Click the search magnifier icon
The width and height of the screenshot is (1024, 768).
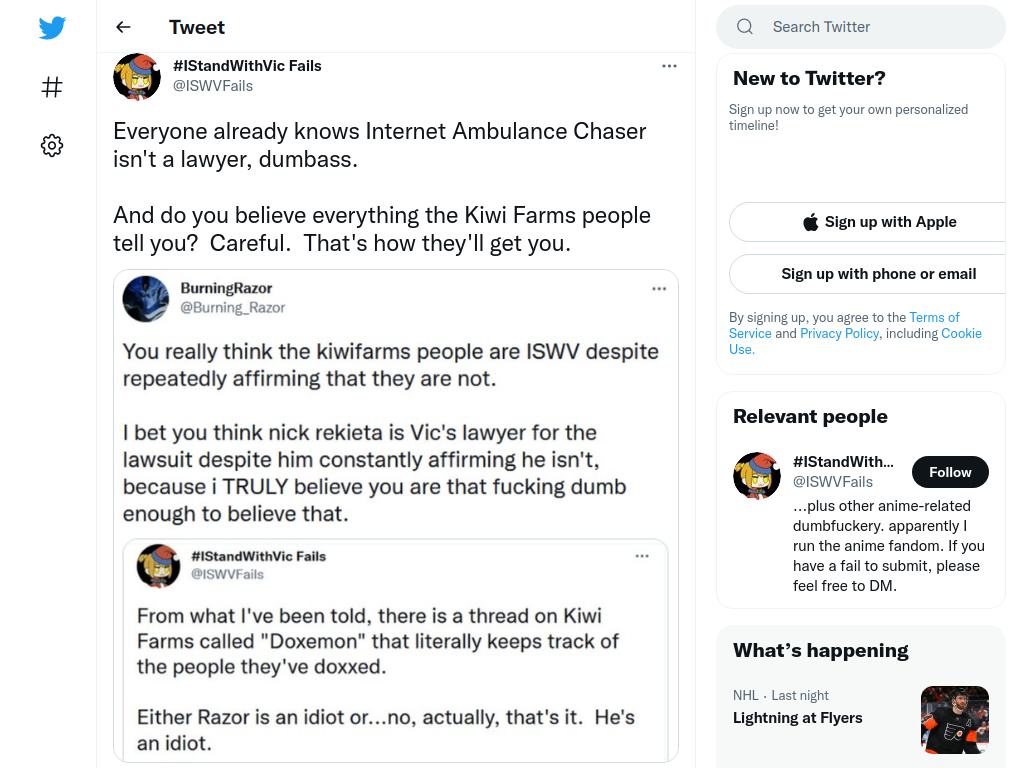click(x=745, y=27)
